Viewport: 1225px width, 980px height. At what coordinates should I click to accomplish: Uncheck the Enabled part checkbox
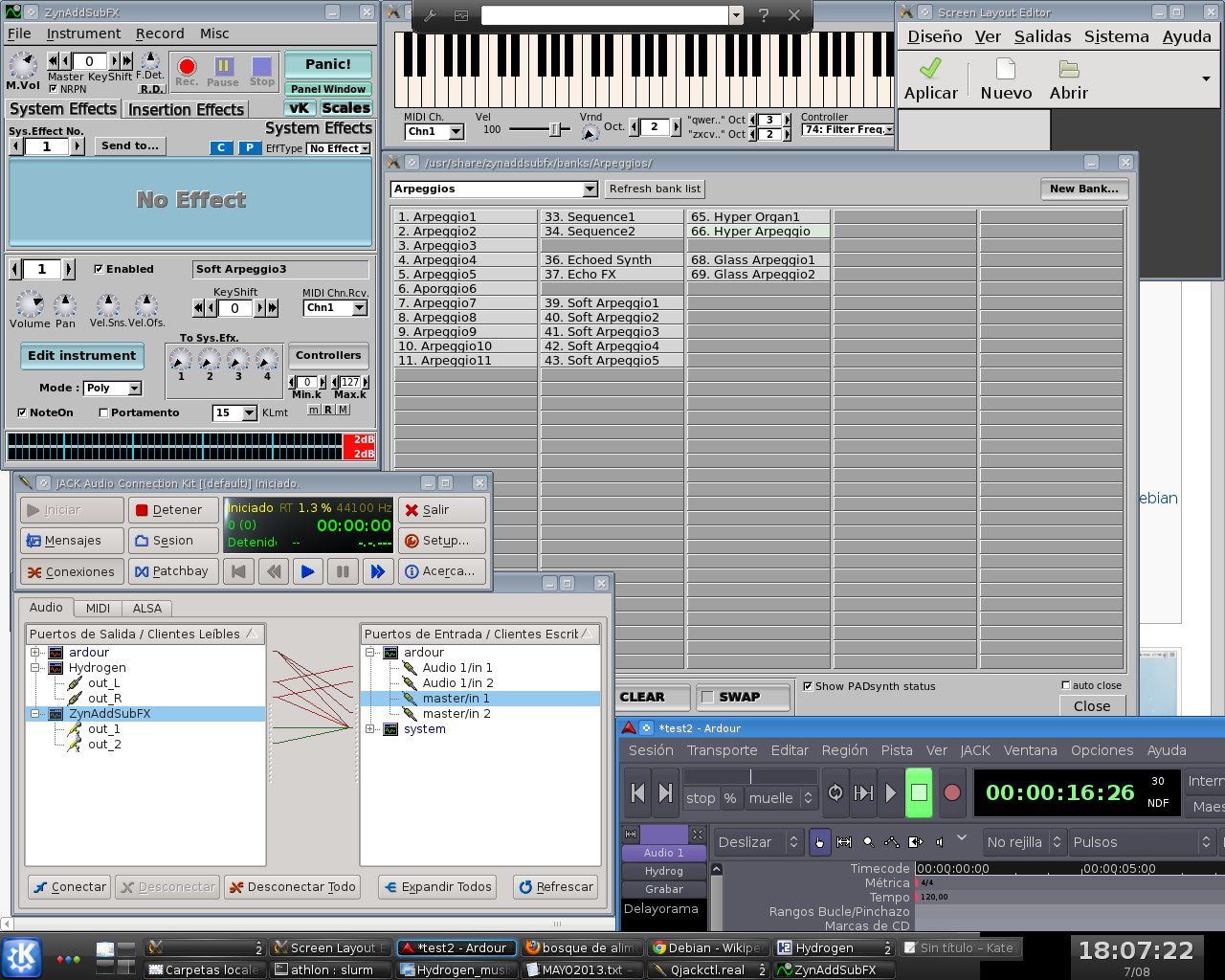coord(99,269)
